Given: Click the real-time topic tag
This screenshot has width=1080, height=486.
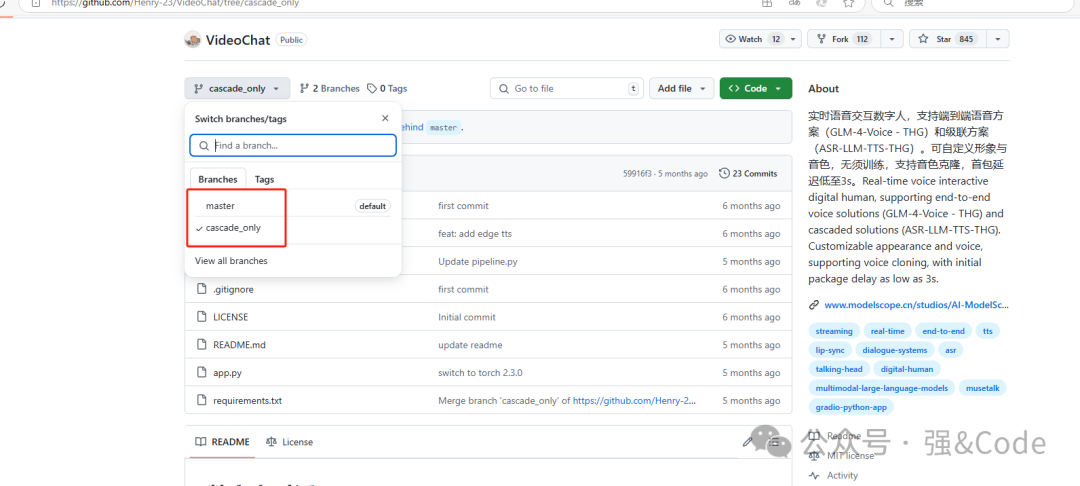Looking at the screenshot, I should (888, 331).
